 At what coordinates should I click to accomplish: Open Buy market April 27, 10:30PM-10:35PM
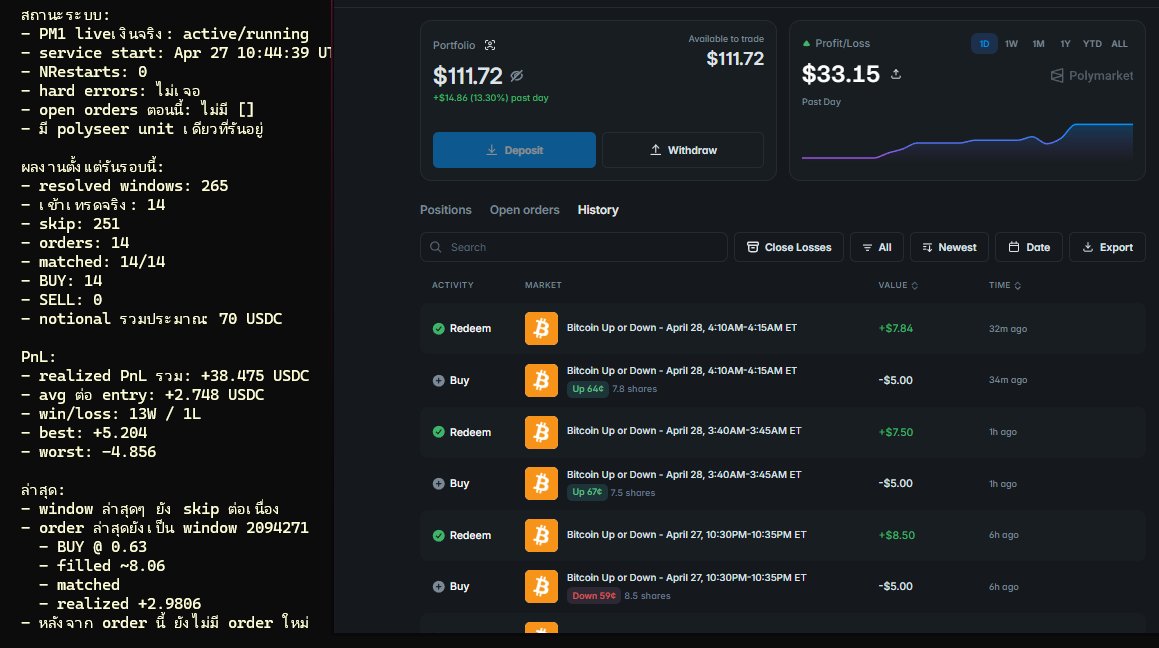[x=686, y=577]
